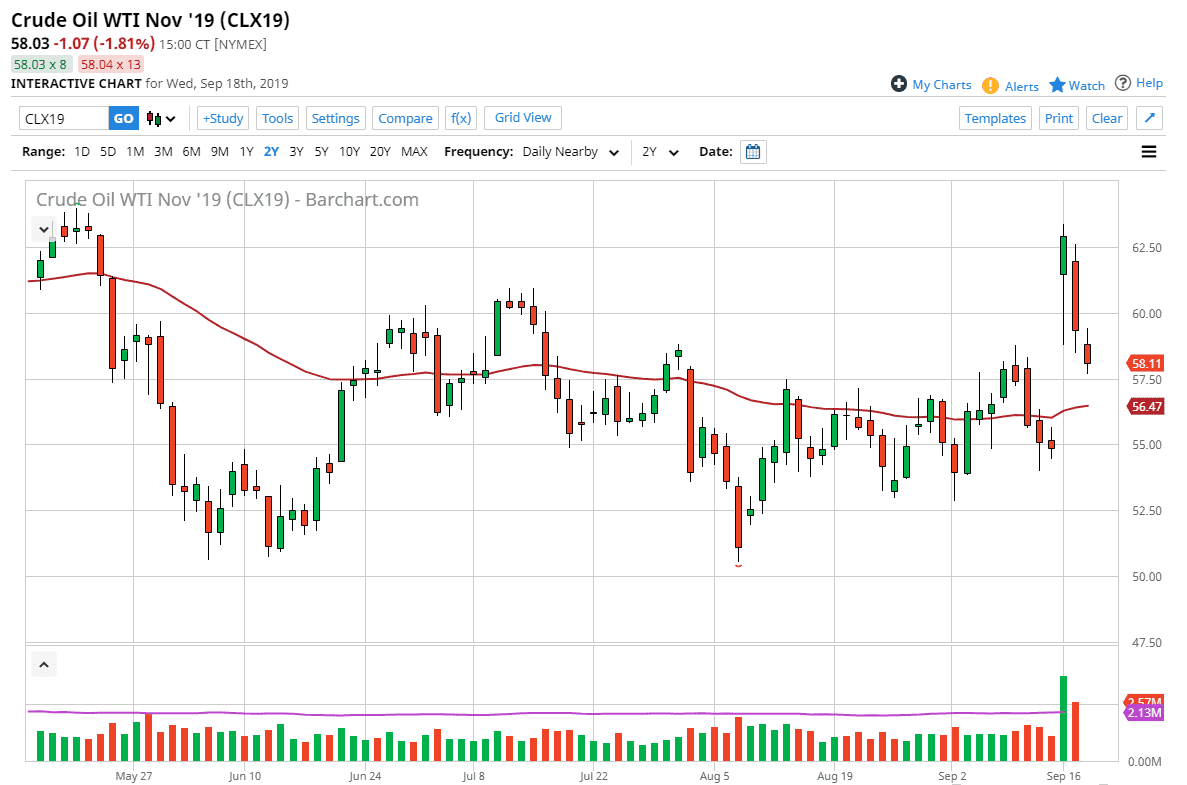Select the MAX range option

pyautogui.click(x=414, y=151)
